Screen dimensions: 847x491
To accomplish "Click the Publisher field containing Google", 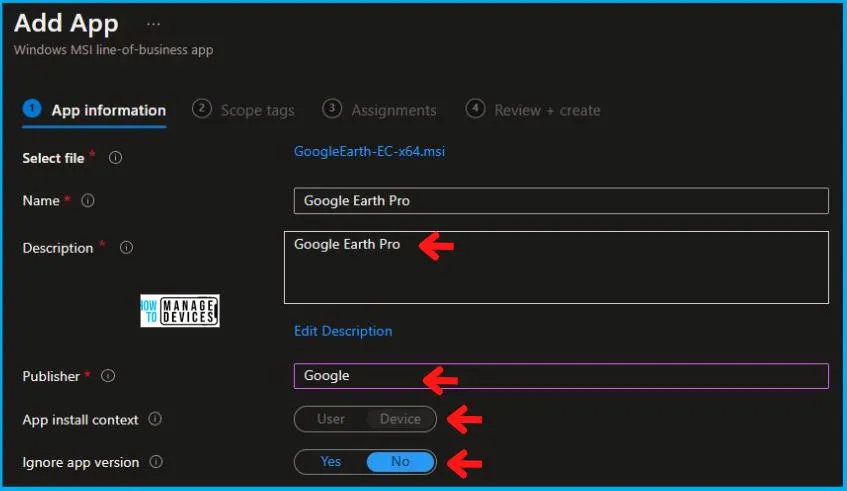I will click(x=561, y=376).
